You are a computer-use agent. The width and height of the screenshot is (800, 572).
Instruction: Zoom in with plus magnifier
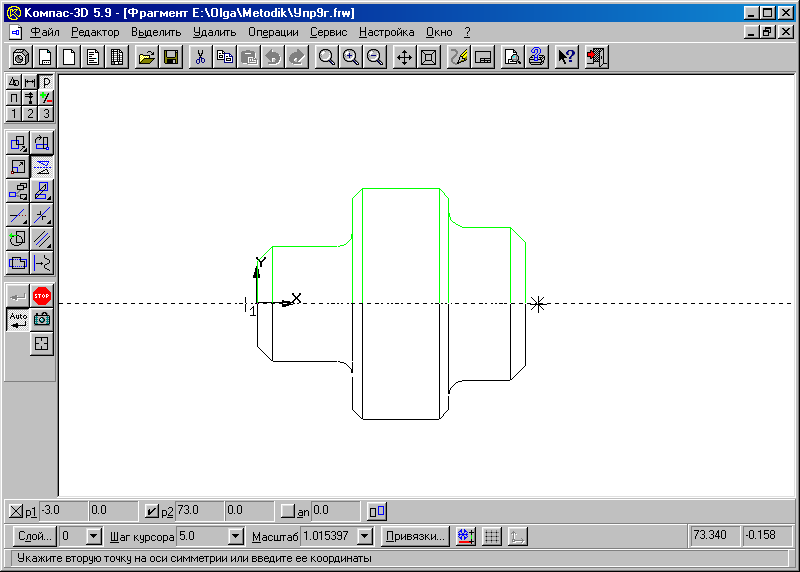tap(351, 57)
